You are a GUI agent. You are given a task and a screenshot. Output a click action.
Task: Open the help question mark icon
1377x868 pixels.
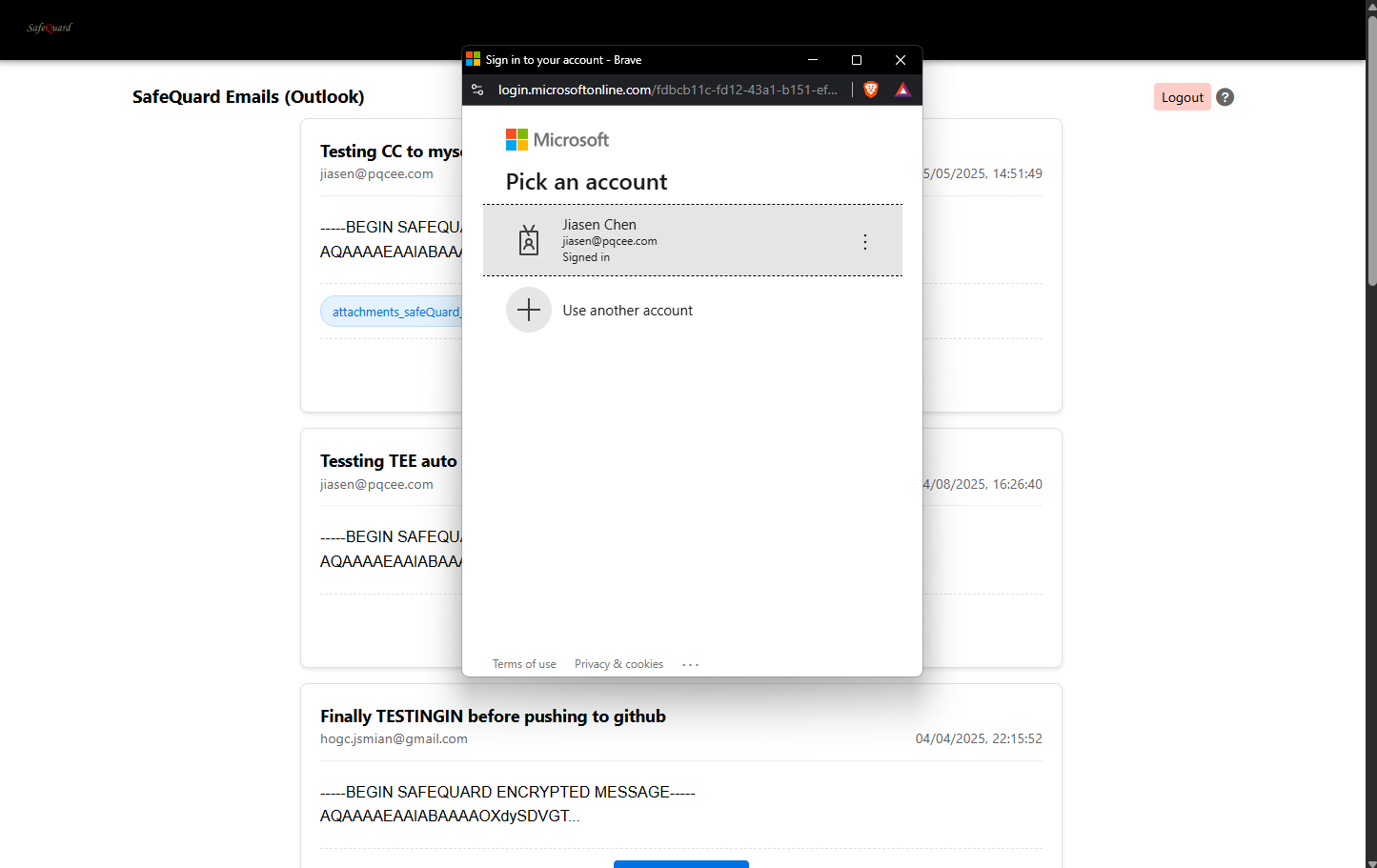(1225, 97)
